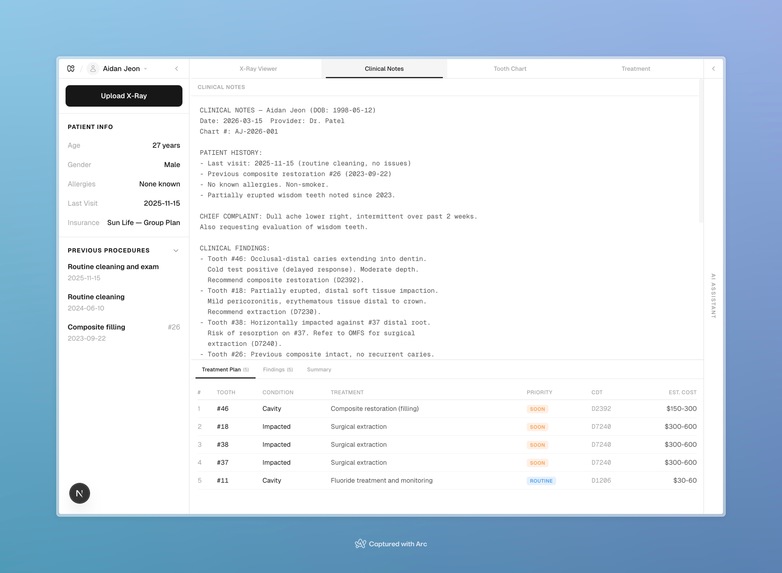Screen dimensions: 782x573
Task: Expand the AI Assistant panel chevron
Action: [x=713, y=68]
